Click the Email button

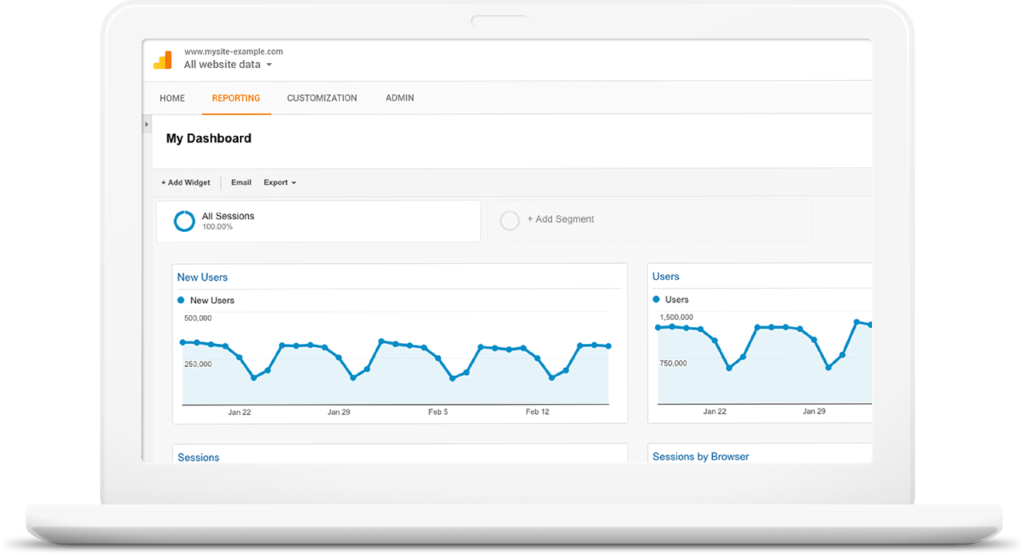(x=241, y=183)
